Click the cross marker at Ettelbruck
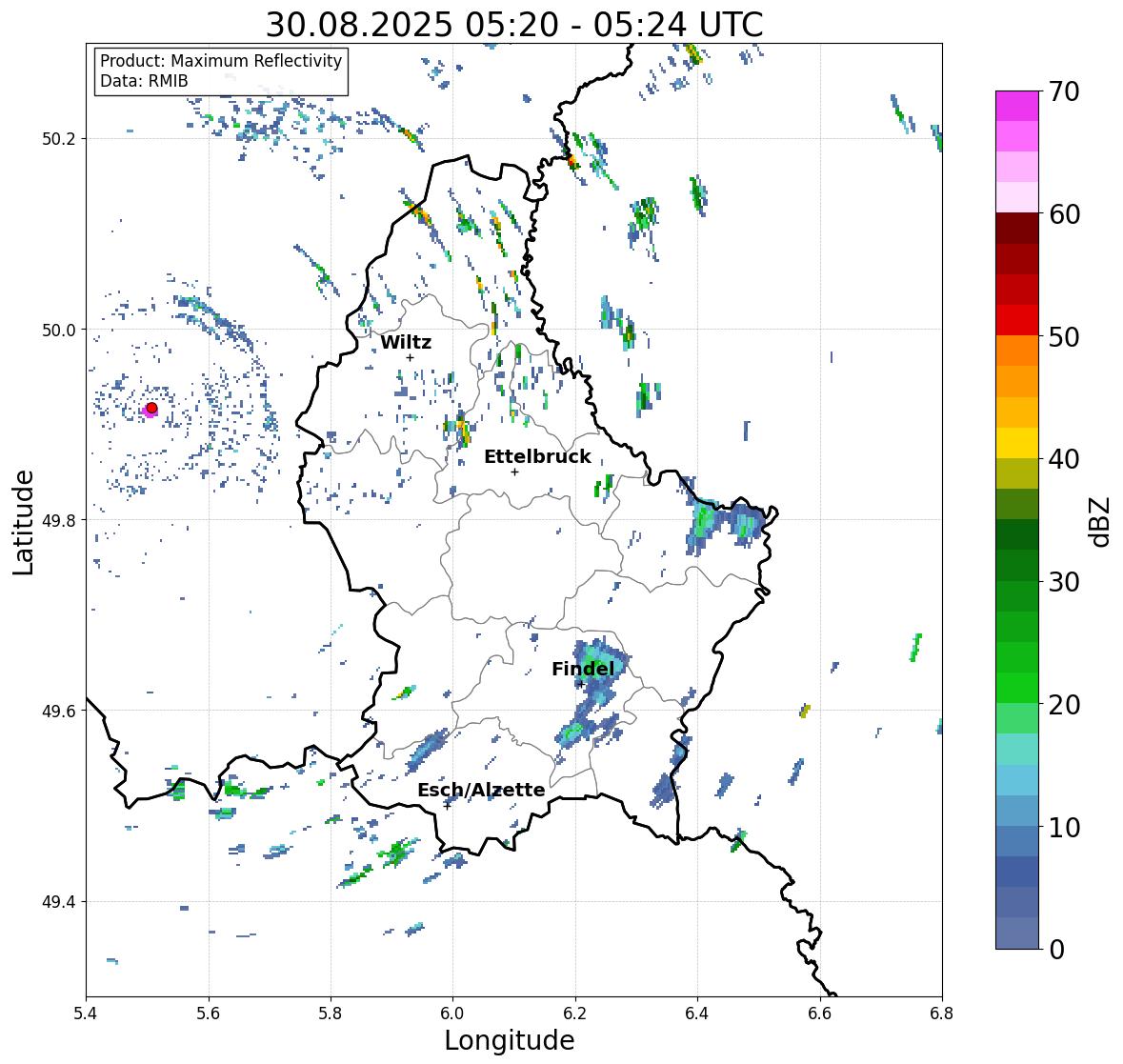 [514, 472]
